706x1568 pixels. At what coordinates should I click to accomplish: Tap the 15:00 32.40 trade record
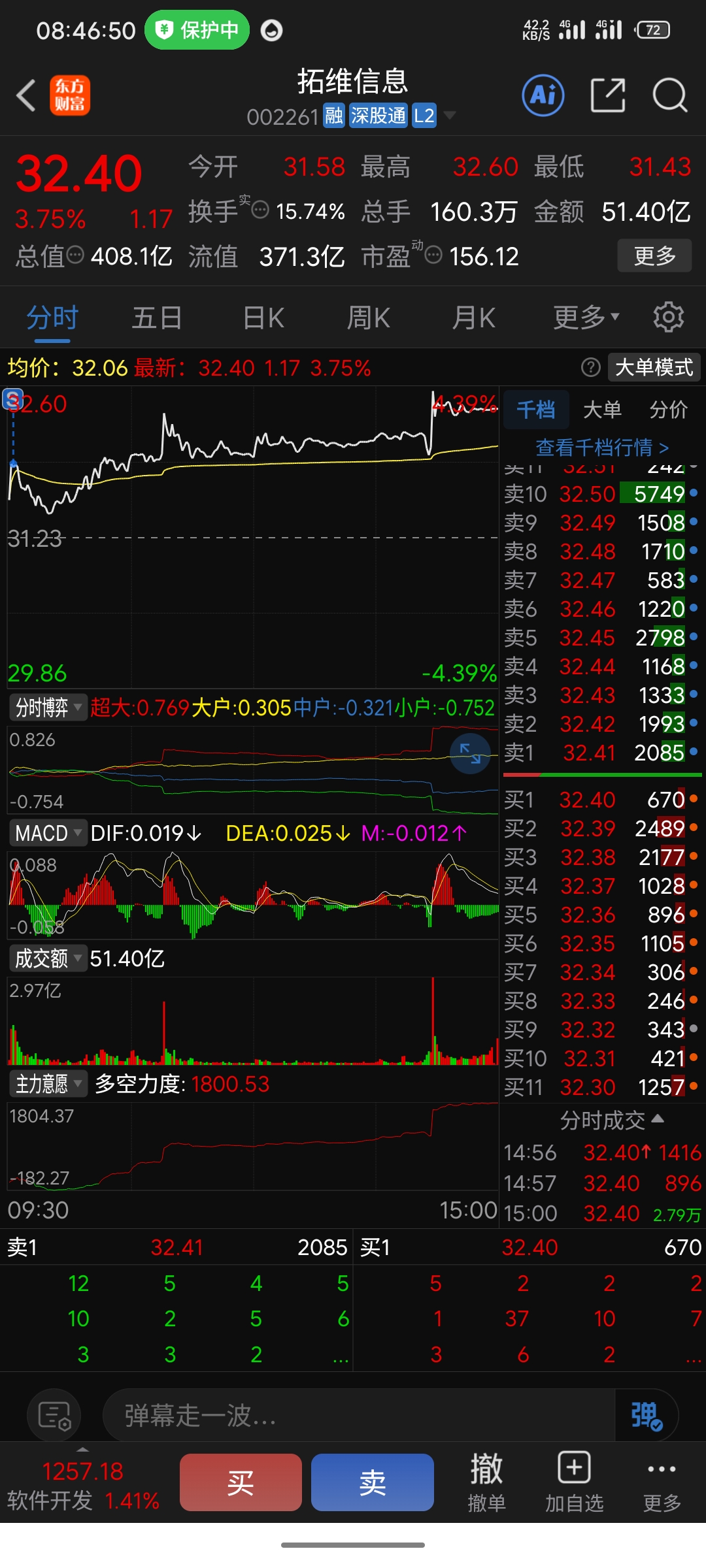click(602, 1214)
